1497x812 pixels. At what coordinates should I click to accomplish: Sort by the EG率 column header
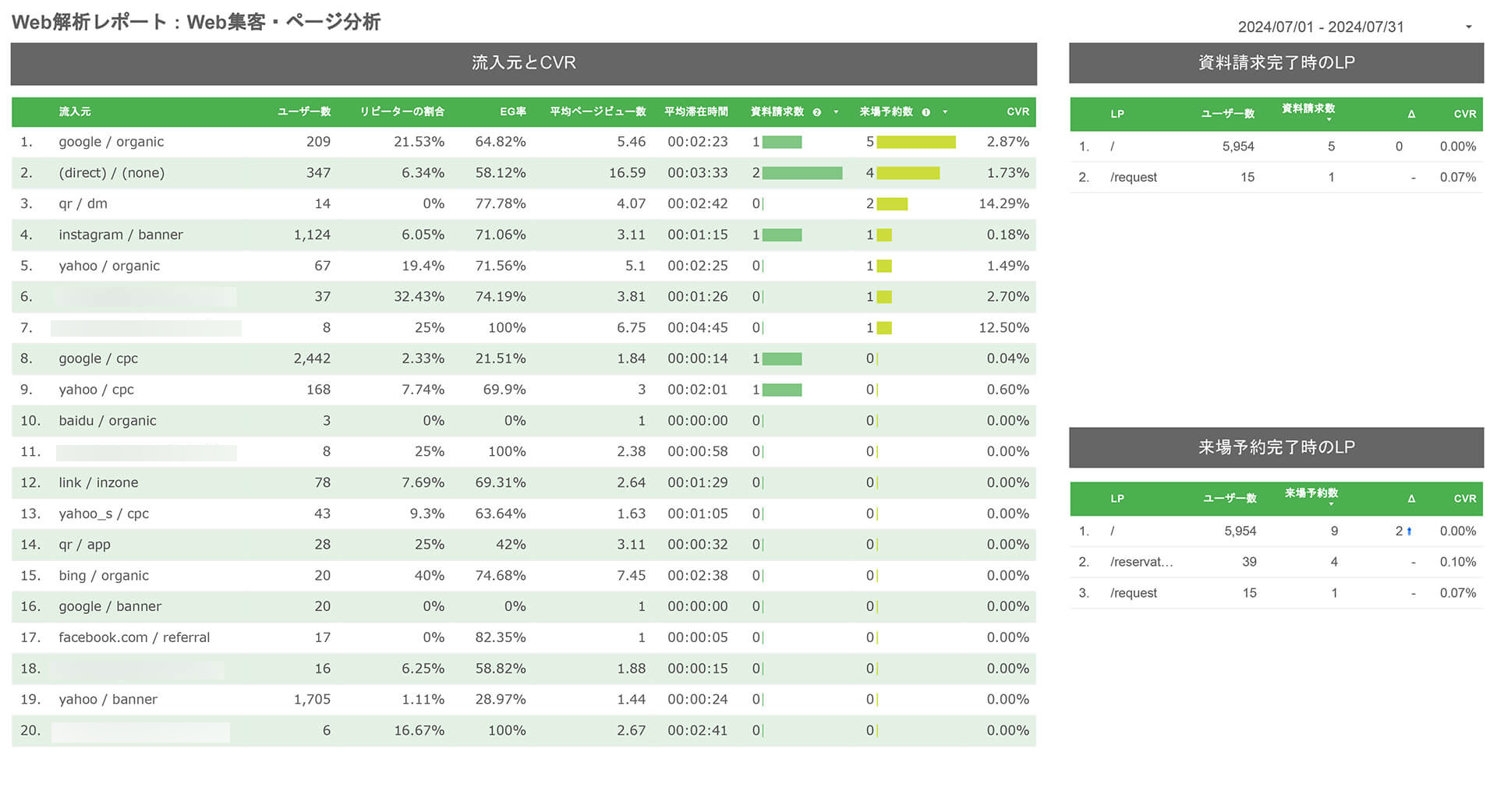(514, 111)
